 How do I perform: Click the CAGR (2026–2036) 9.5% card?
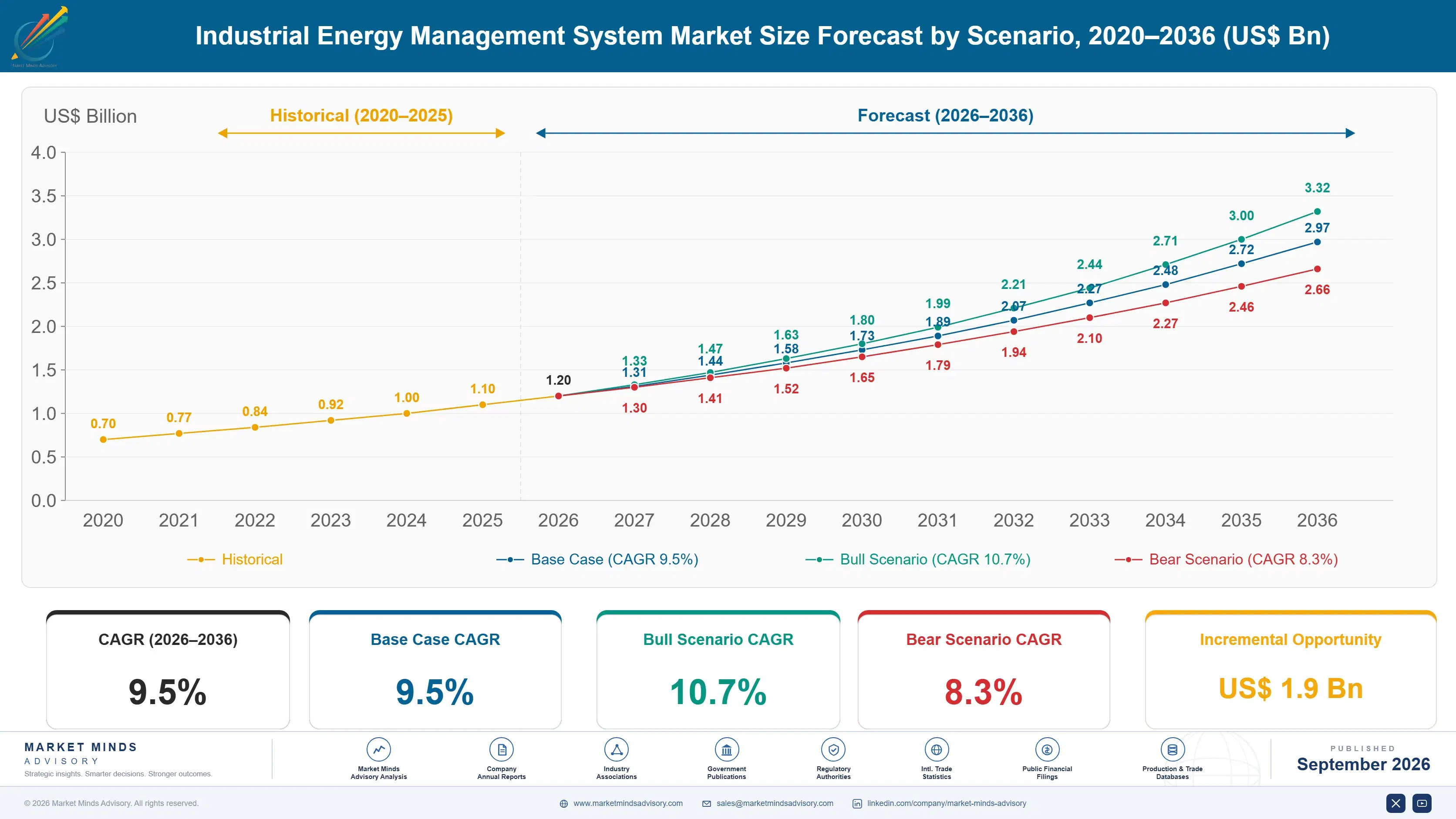point(168,670)
